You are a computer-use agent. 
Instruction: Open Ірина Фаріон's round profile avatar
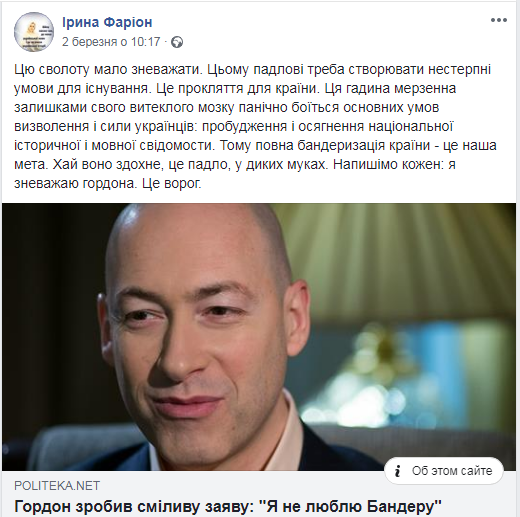pos(34,32)
